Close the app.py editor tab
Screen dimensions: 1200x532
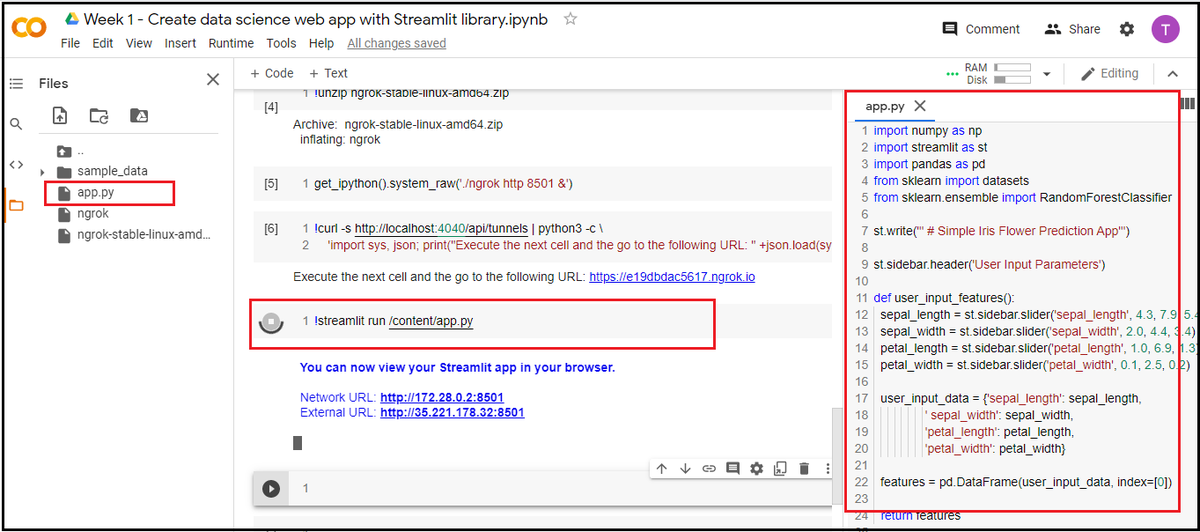(920, 106)
